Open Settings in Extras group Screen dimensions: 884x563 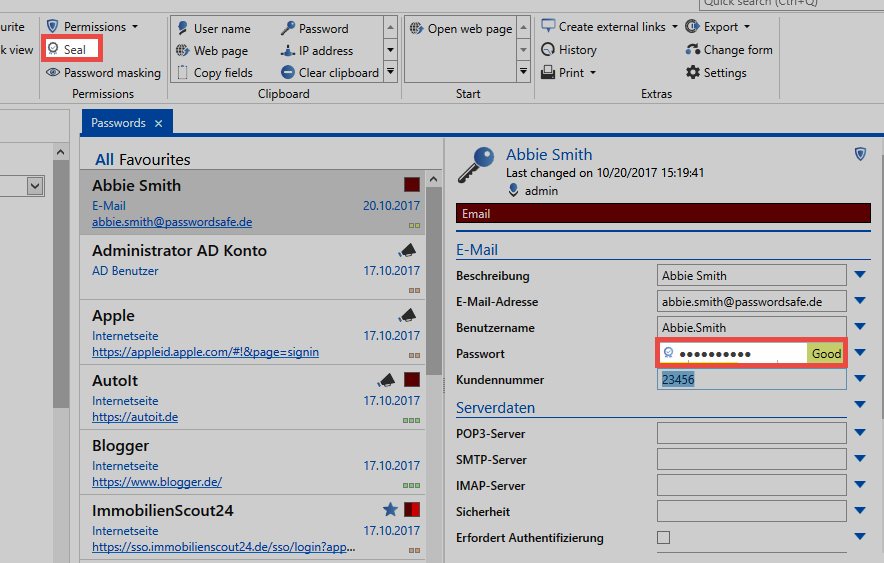coord(716,73)
